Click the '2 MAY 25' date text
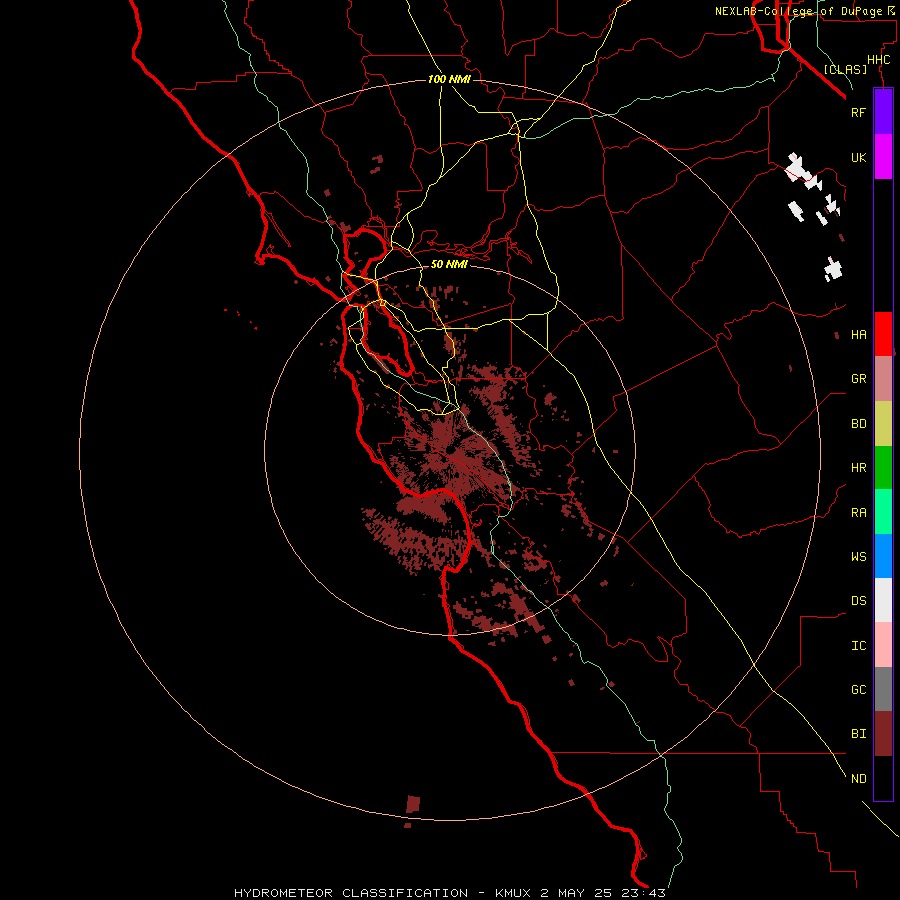 [x=576, y=893]
